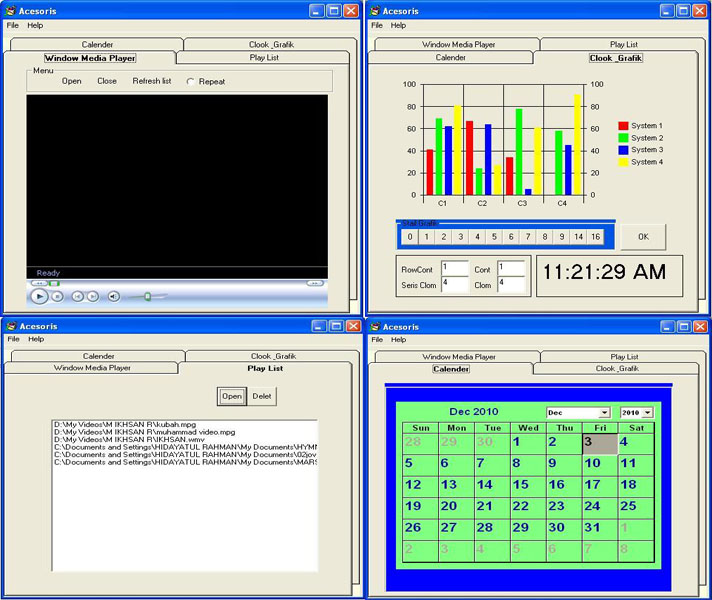
Task: Open File menu in the Play List window
Action: [x=13, y=339]
